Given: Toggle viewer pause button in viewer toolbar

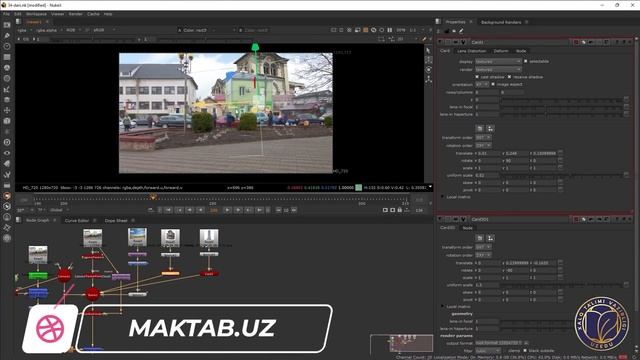Looking at the screenshot, I should 390,30.
